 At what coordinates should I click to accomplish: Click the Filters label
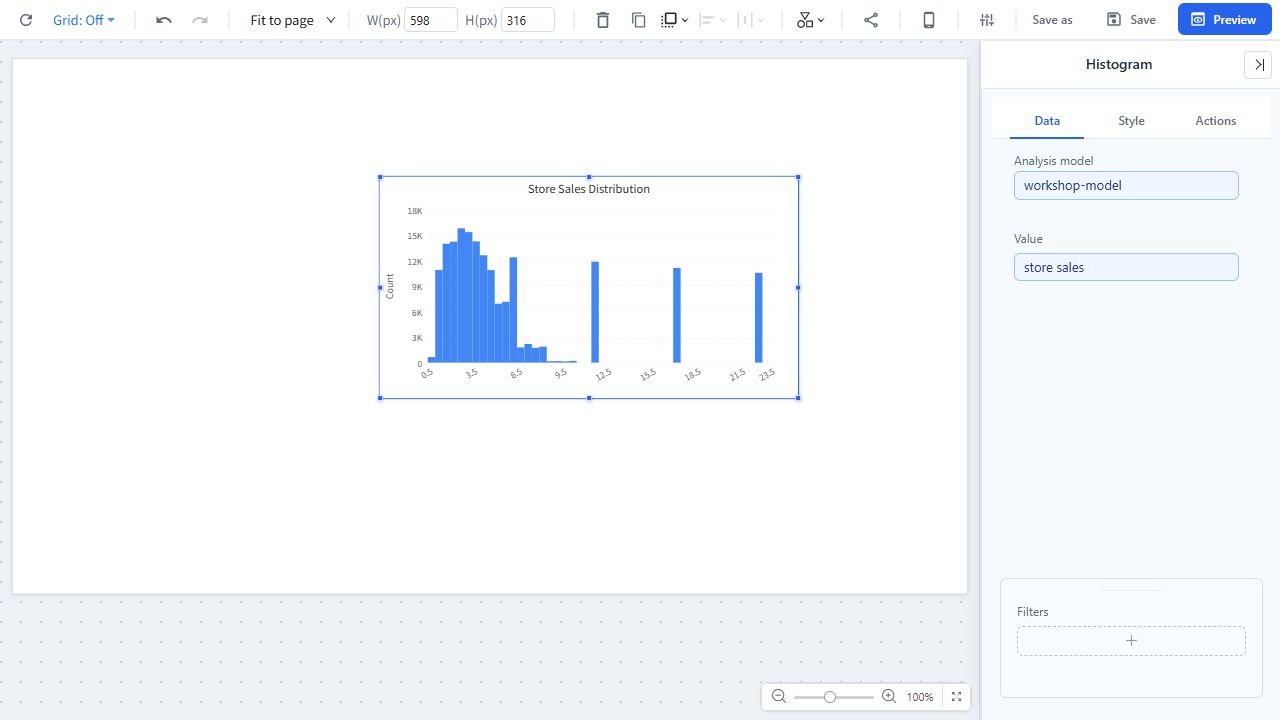coord(1032,612)
